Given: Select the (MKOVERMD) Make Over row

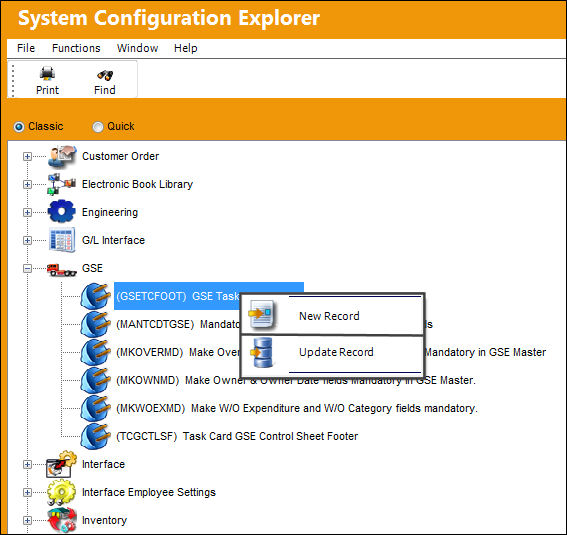Looking at the screenshot, I should (331, 352).
